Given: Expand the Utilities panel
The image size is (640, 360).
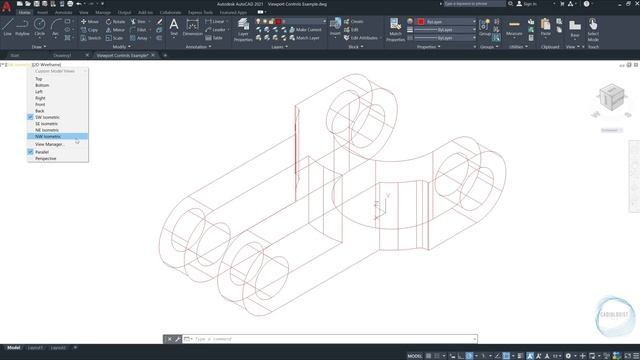Looking at the screenshot, I should click(518, 47).
